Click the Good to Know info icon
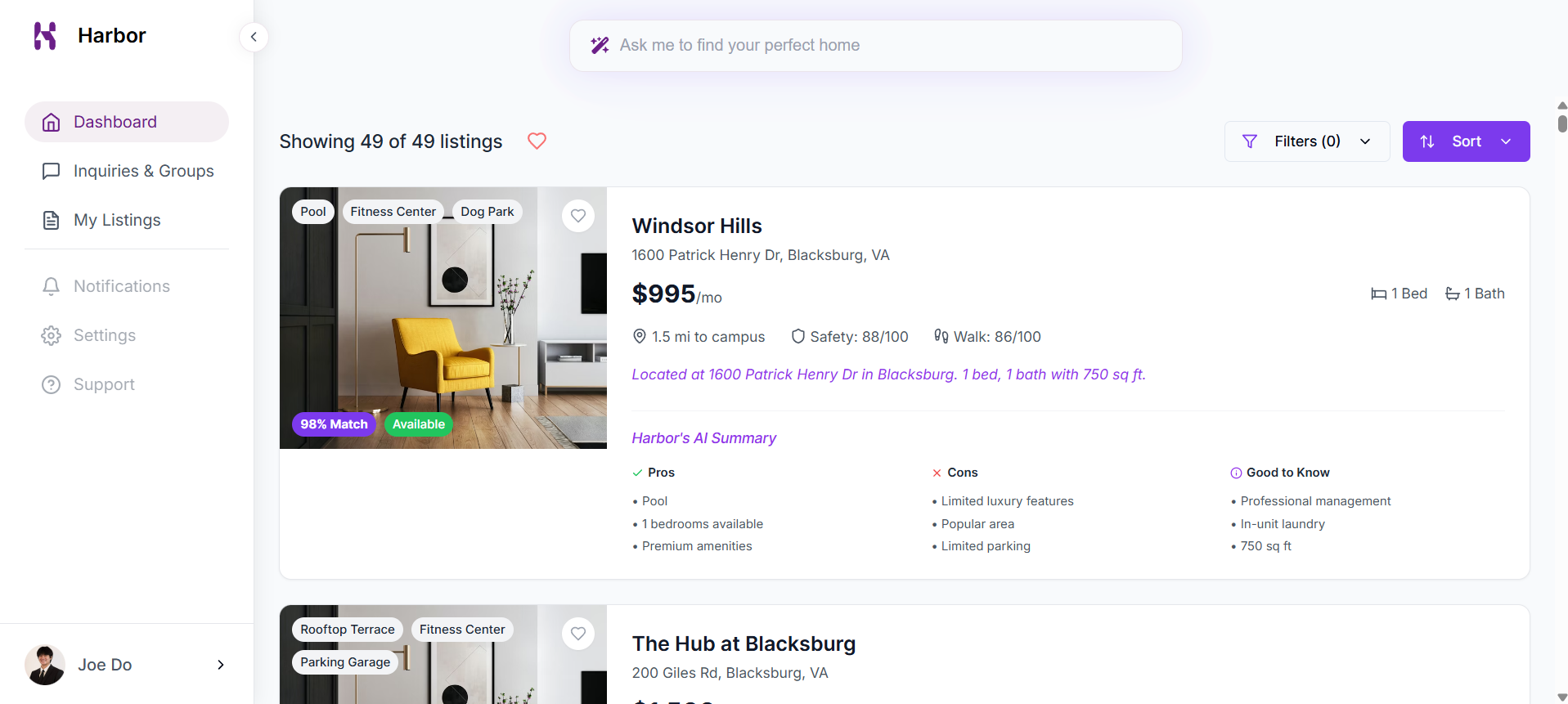This screenshot has width=1568, height=704. coord(1236,473)
